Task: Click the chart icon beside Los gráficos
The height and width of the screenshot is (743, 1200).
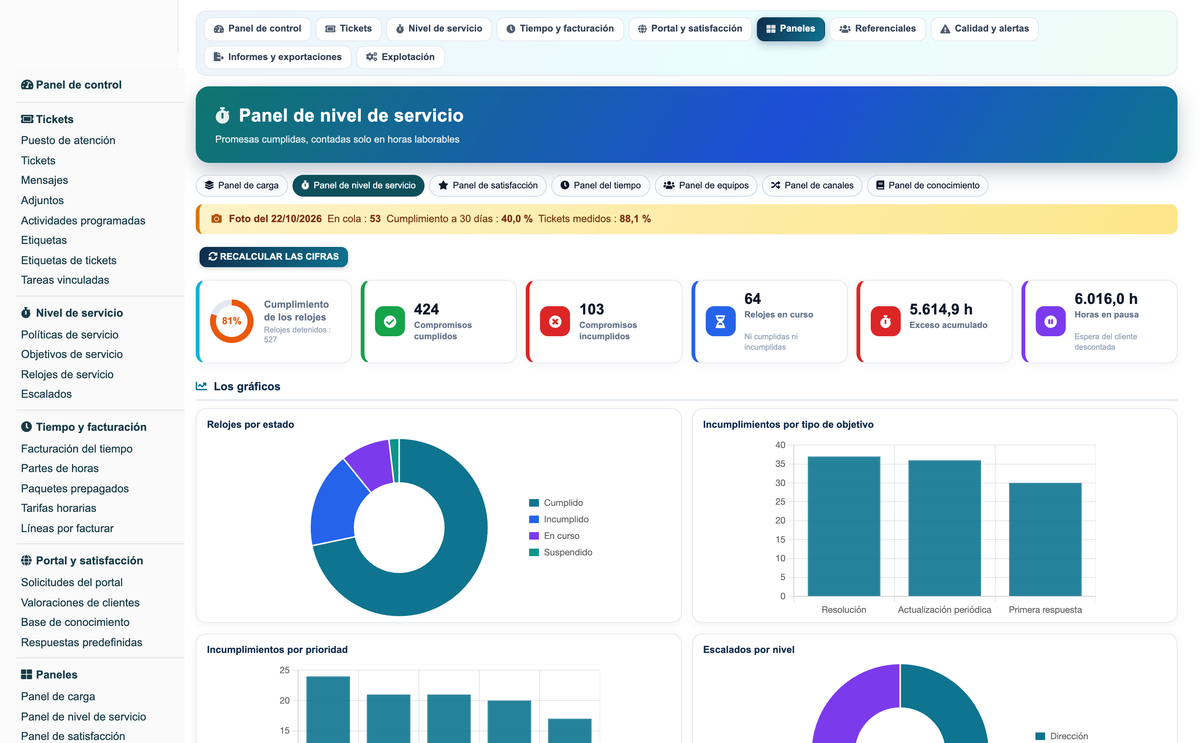Action: pyautogui.click(x=201, y=386)
